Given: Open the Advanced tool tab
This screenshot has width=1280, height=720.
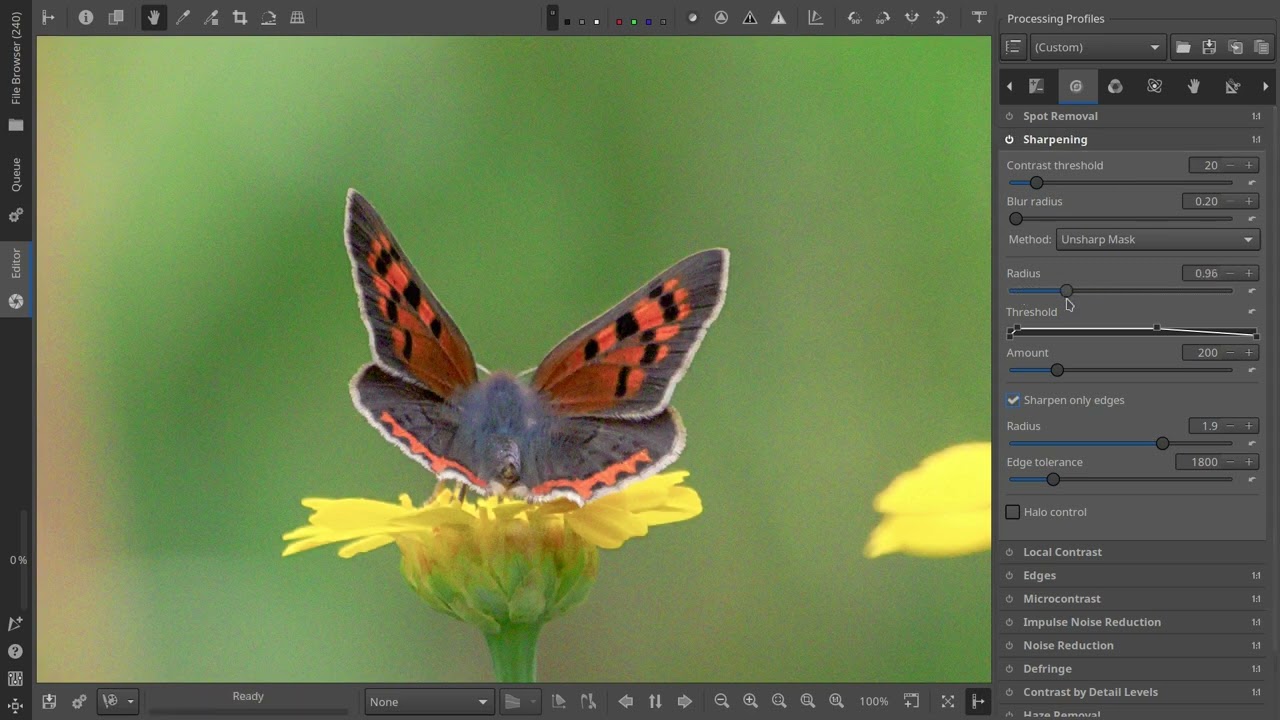Looking at the screenshot, I should click(1154, 86).
